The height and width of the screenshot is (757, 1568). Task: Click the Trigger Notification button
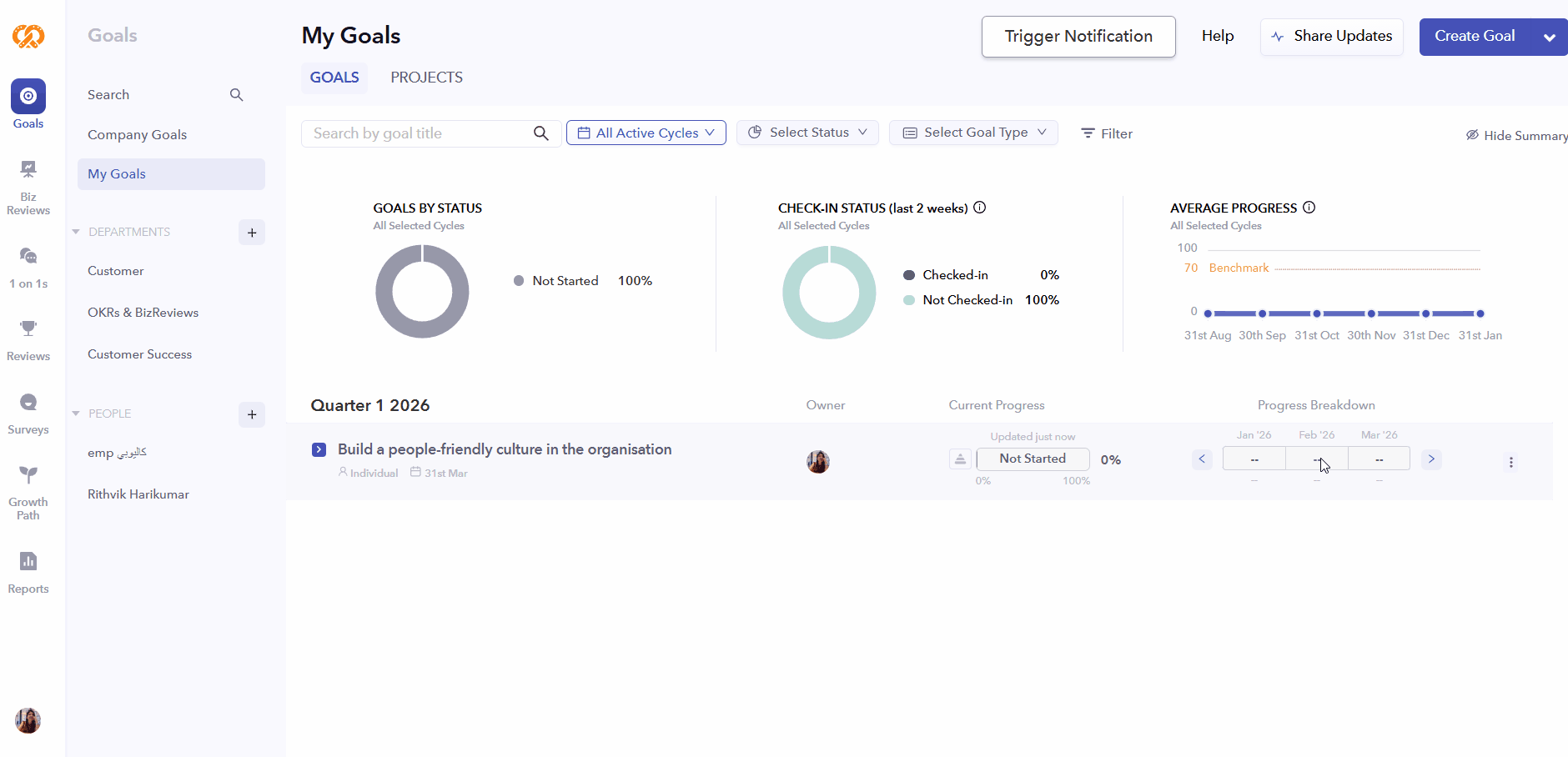click(1078, 37)
